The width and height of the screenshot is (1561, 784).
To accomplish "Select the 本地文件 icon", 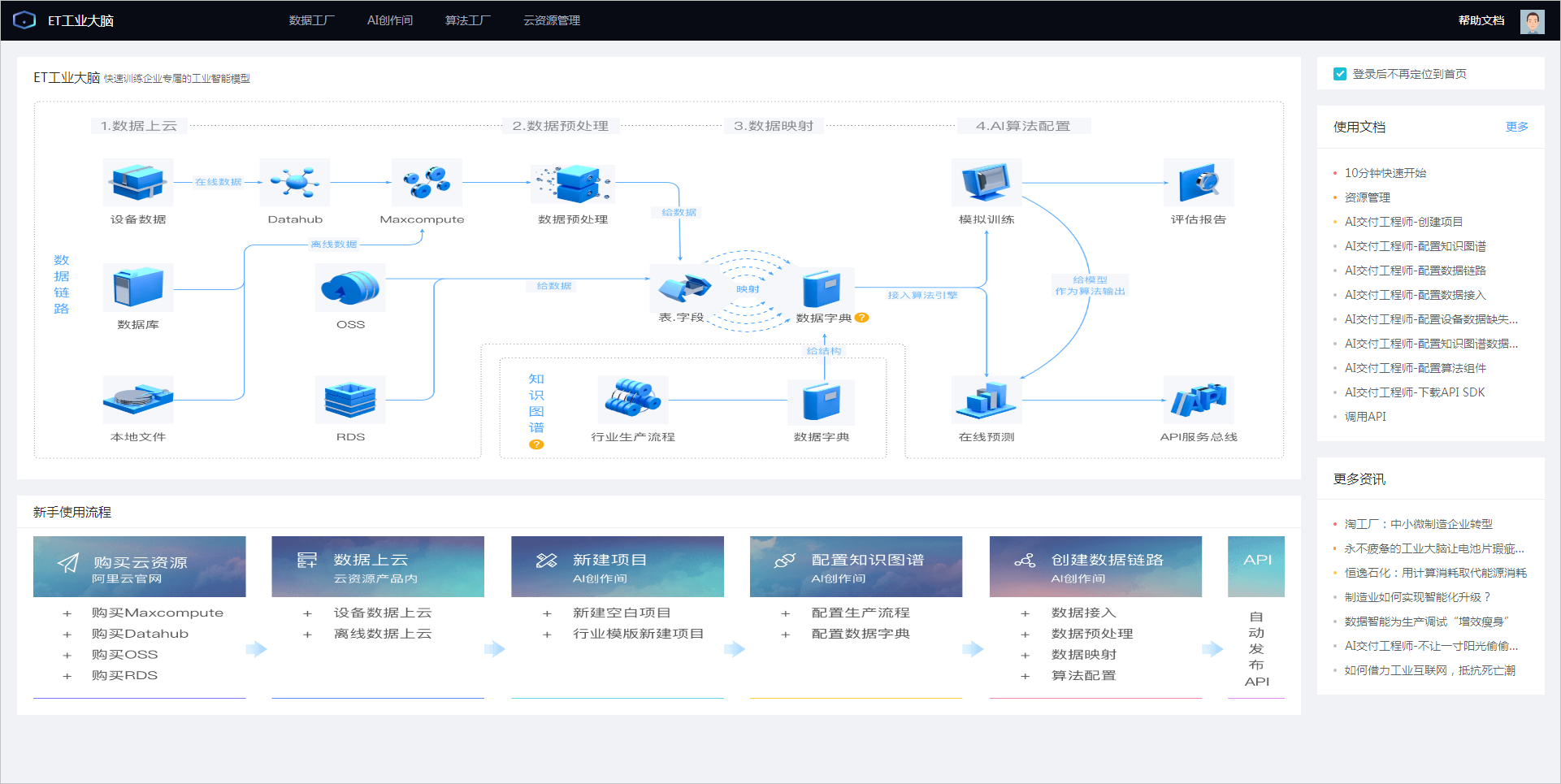I will [x=138, y=399].
